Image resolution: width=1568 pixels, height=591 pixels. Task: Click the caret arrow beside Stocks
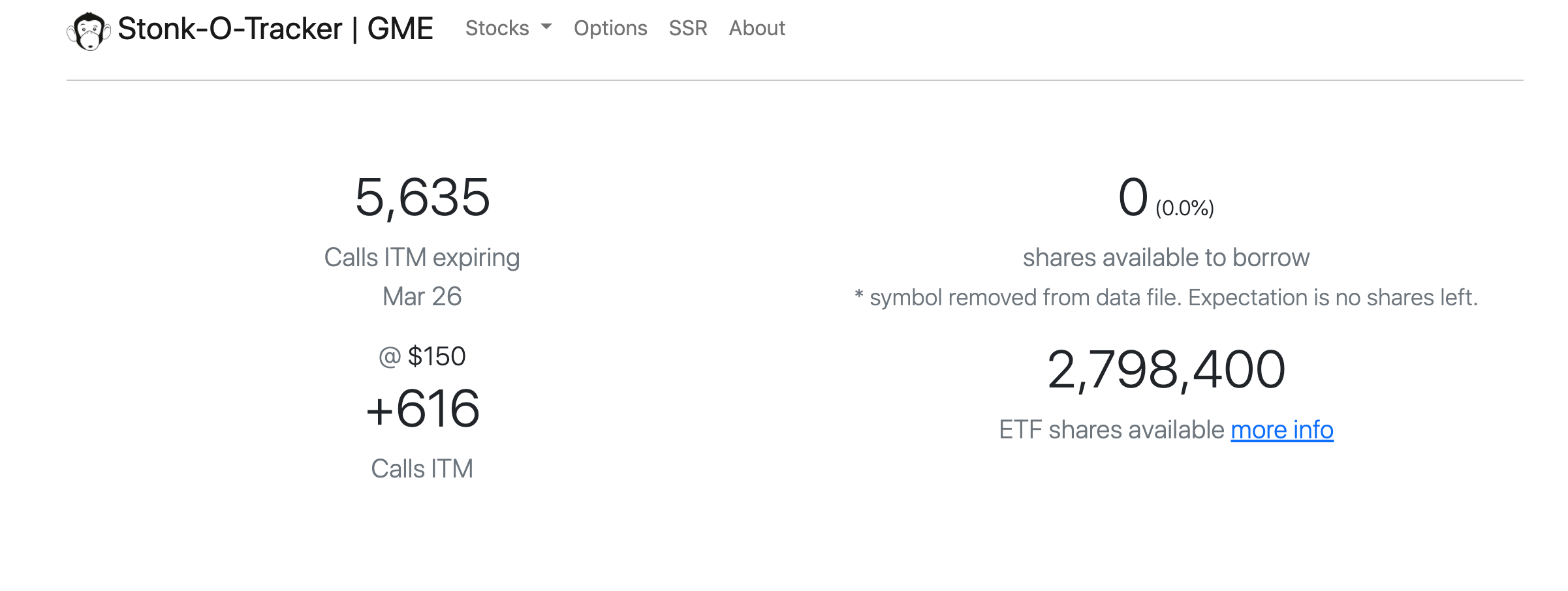click(546, 27)
